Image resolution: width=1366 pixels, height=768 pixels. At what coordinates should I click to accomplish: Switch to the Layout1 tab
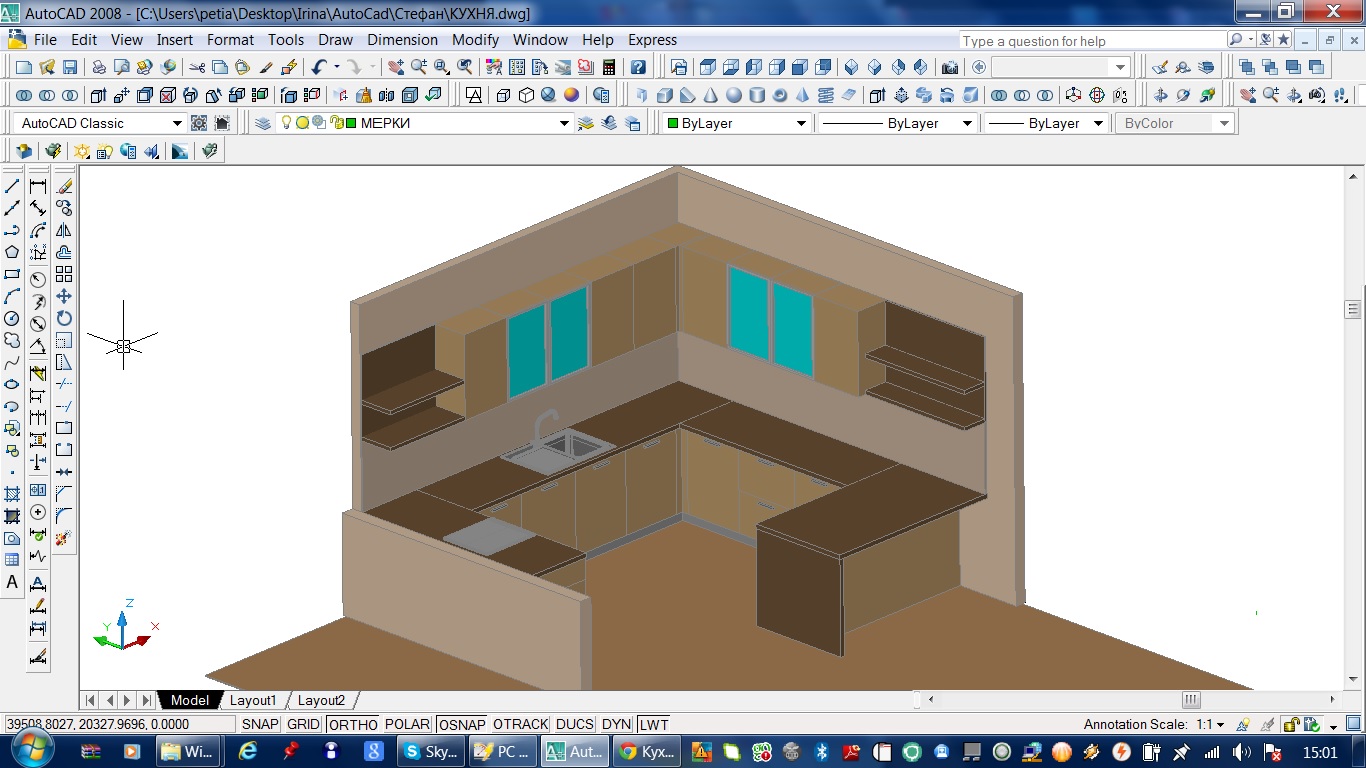[252, 700]
